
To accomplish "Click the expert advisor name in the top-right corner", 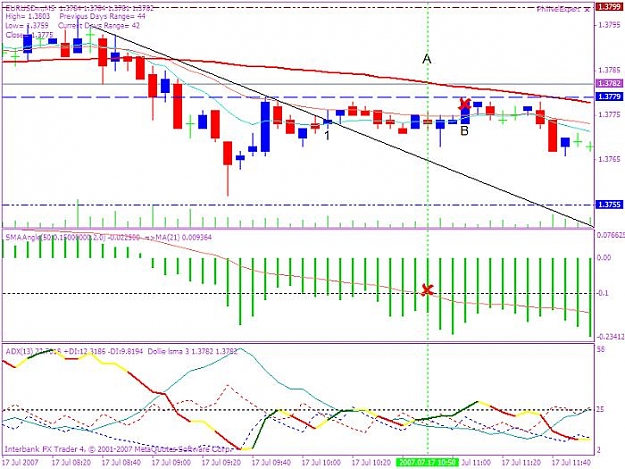I will pyautogui.click(x=558, y=10).
